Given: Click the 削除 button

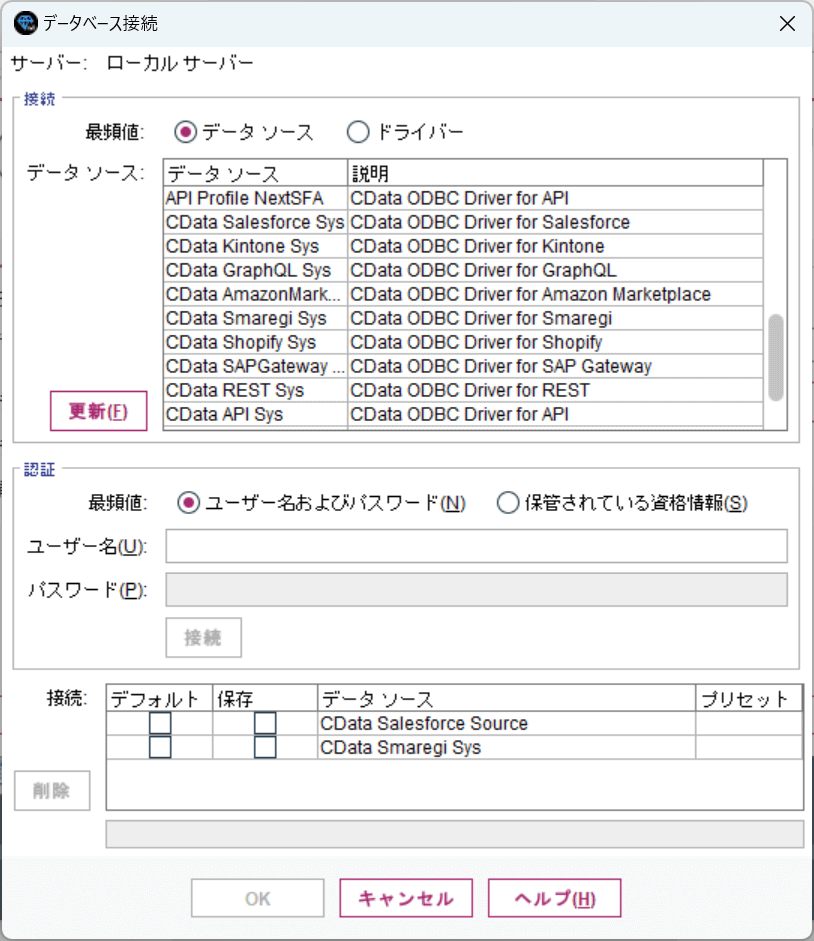Looking at the screenshot, I should pos(52,790).
